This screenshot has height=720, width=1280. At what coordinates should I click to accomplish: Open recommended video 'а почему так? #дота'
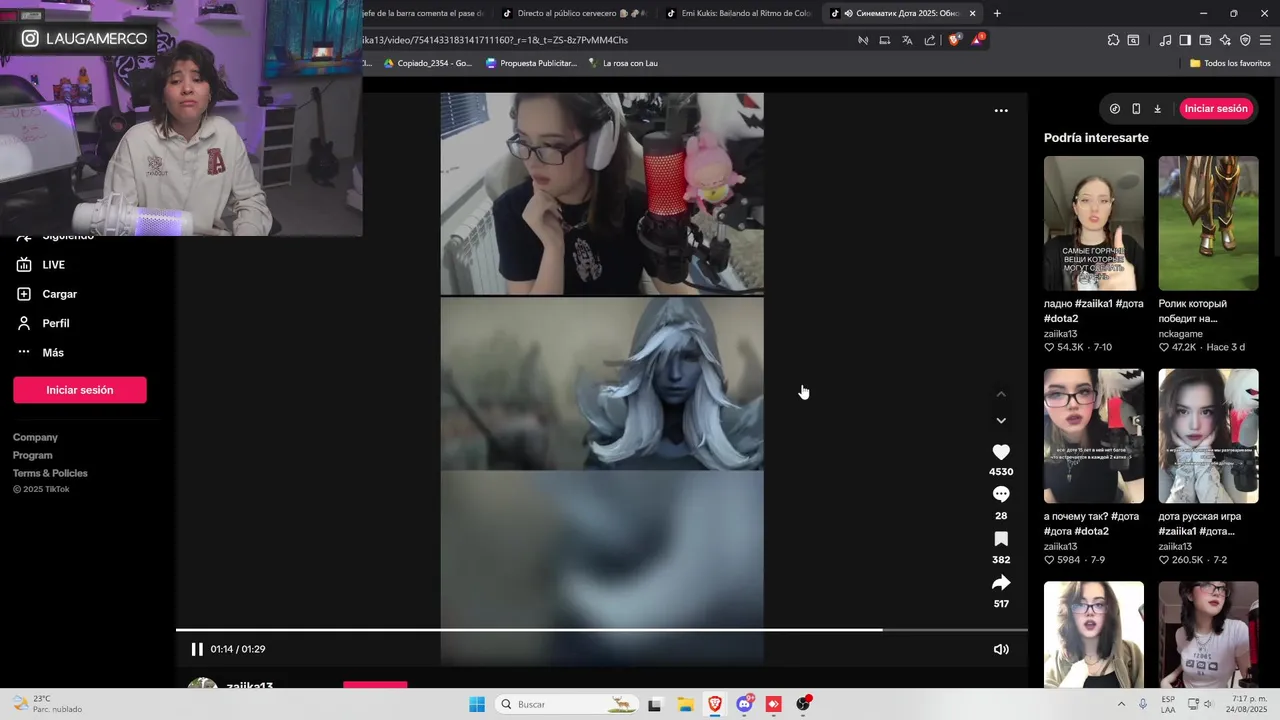[x=1094, y=436]
